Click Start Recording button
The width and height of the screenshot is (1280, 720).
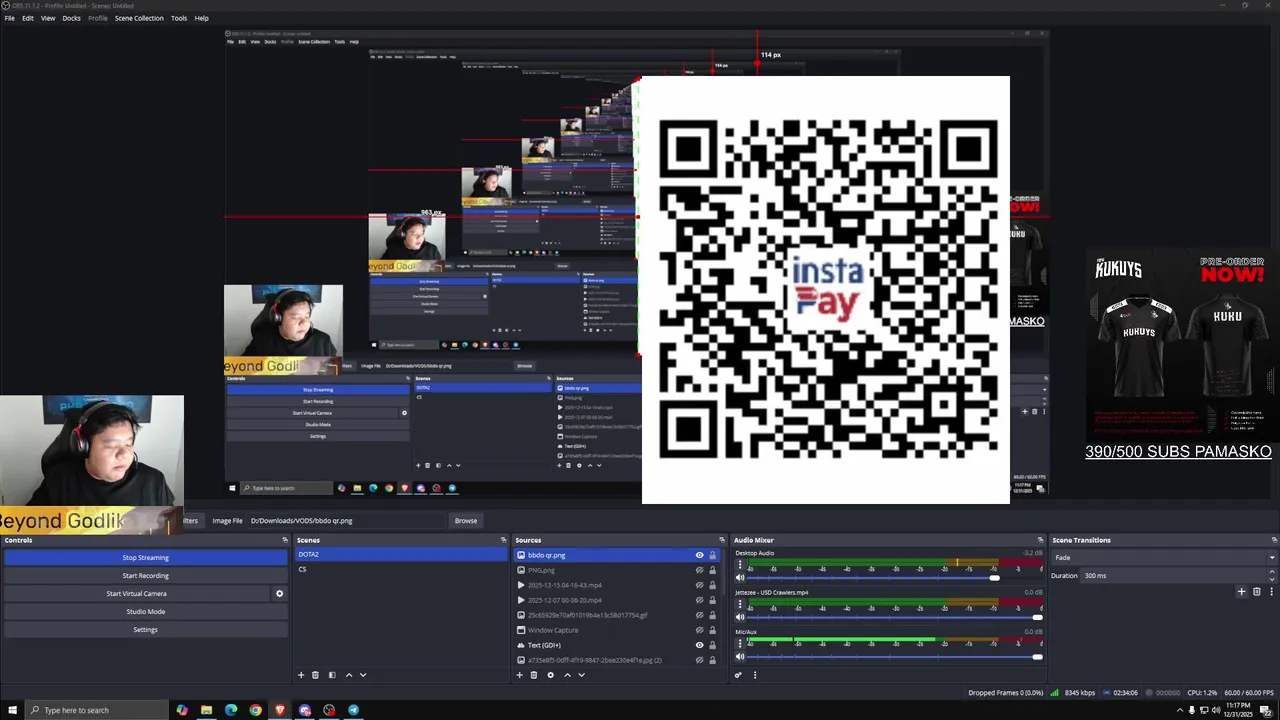(146, 576)
